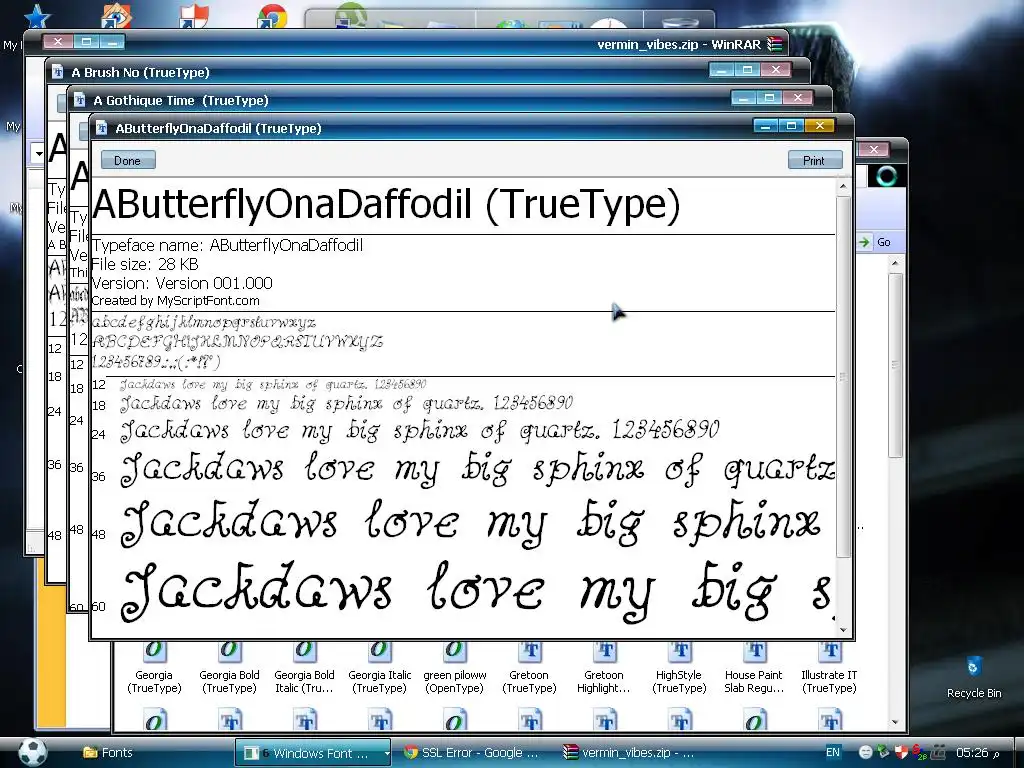
Task: Click the File size: 28 KB text
Action: pyautogui.click(x=144, y=264)
